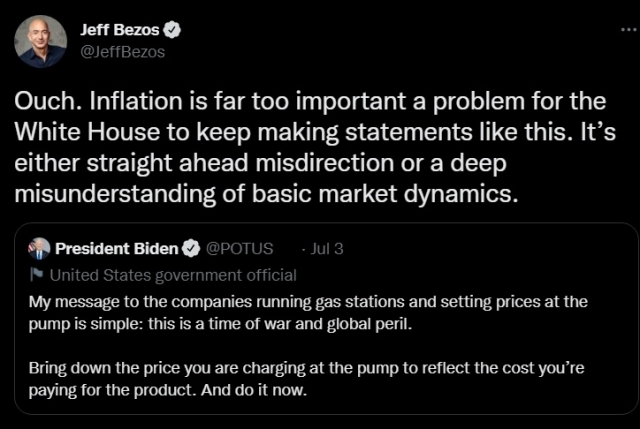640x429 pixels.
Task: Click the And do it now sentence
Action: pyautogui.click(x=253, y=390)
